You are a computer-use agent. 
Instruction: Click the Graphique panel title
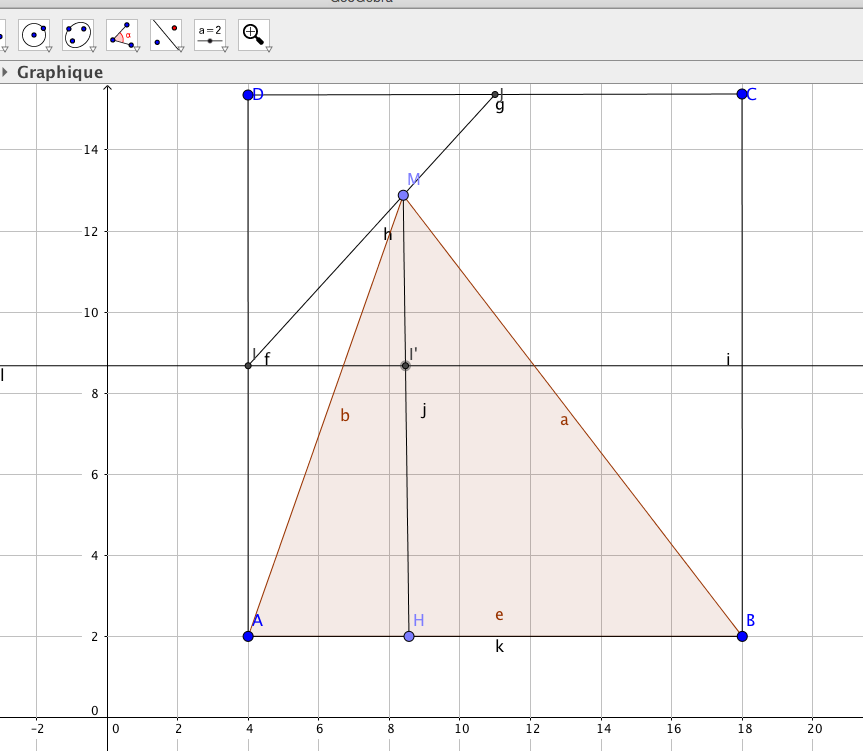coord(60,72)
